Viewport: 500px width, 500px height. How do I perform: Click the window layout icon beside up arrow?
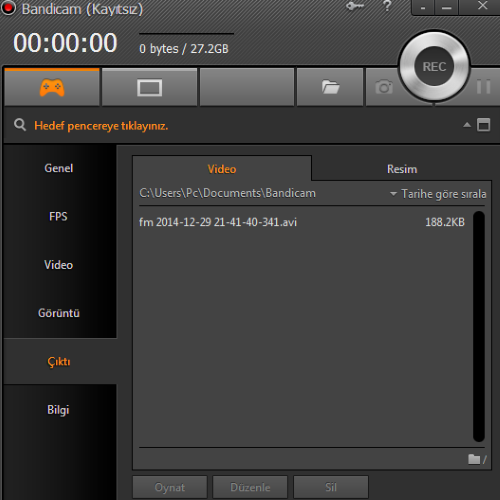tap(483, 125)
